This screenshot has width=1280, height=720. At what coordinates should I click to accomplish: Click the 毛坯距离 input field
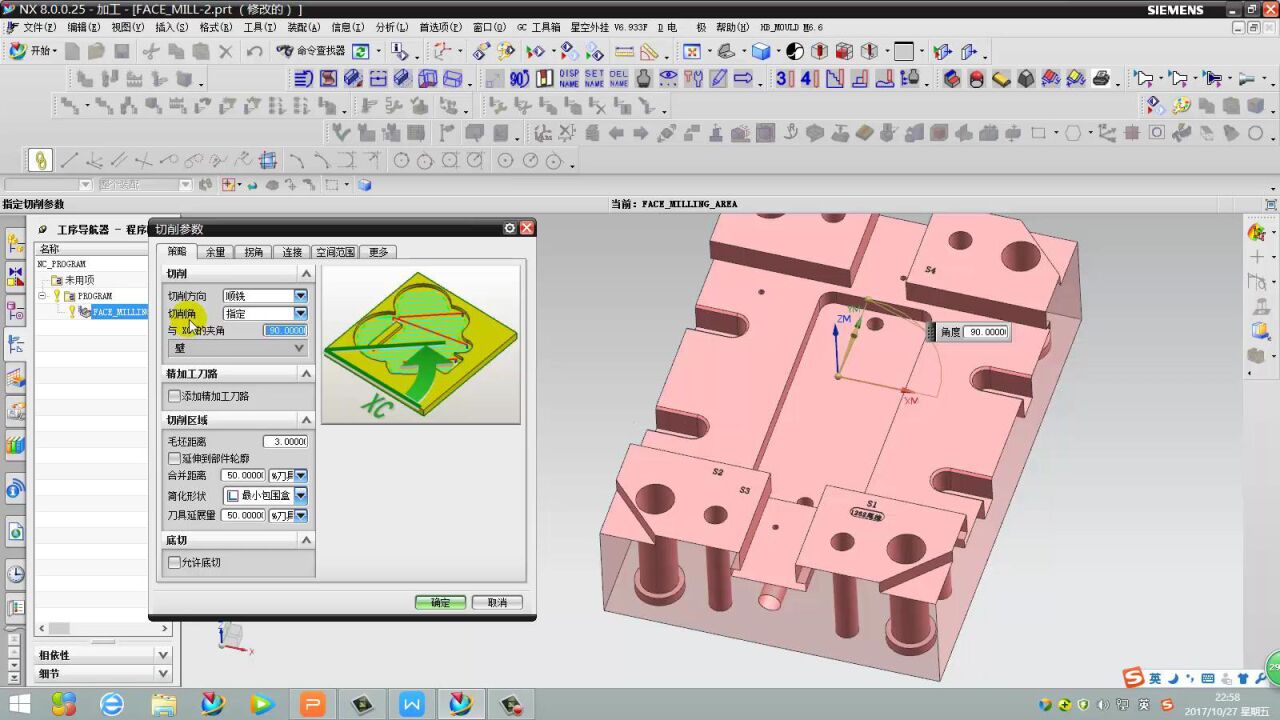tap(285, 441)
